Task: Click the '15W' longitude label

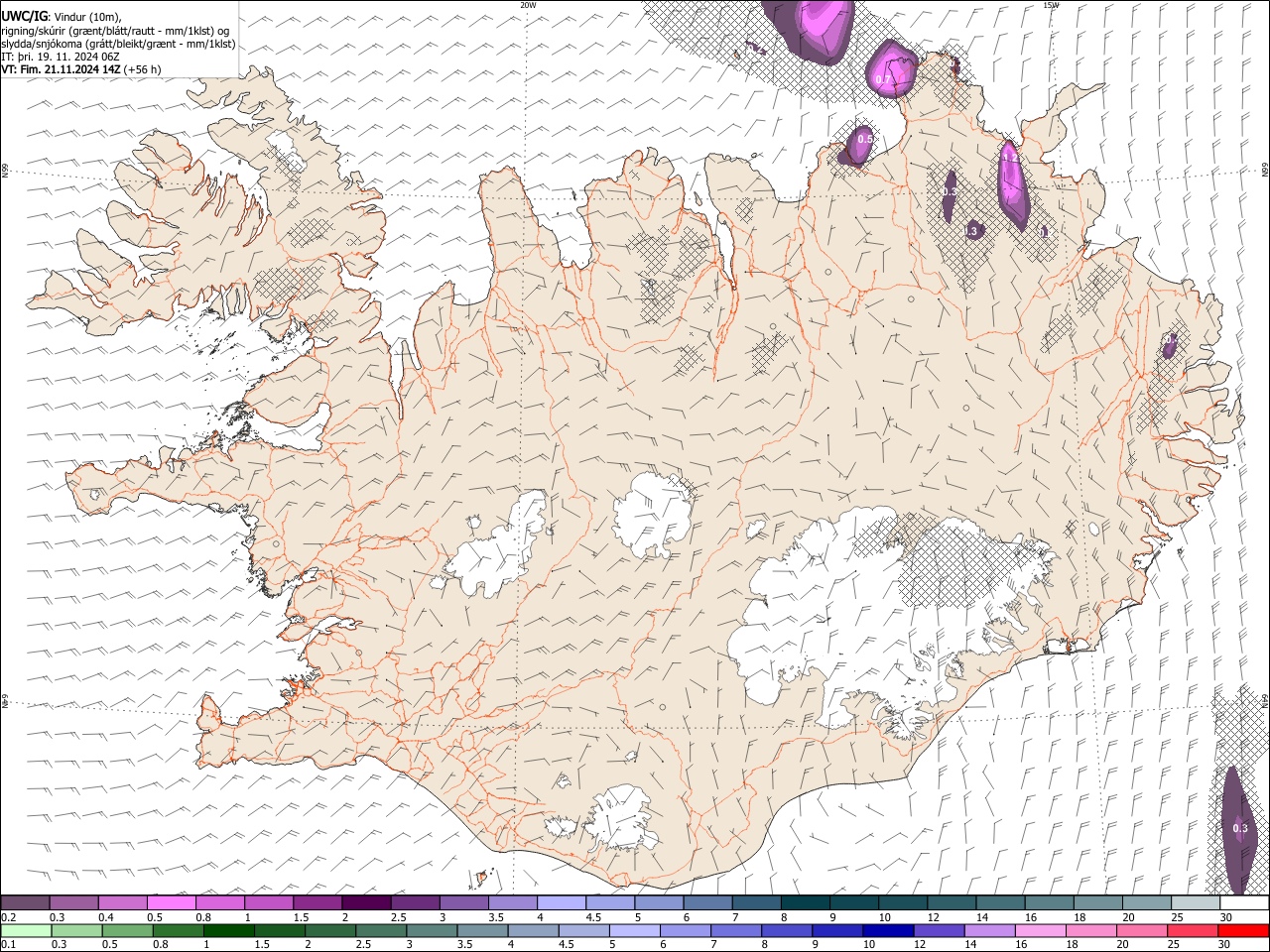Action: click(1051, 5)
